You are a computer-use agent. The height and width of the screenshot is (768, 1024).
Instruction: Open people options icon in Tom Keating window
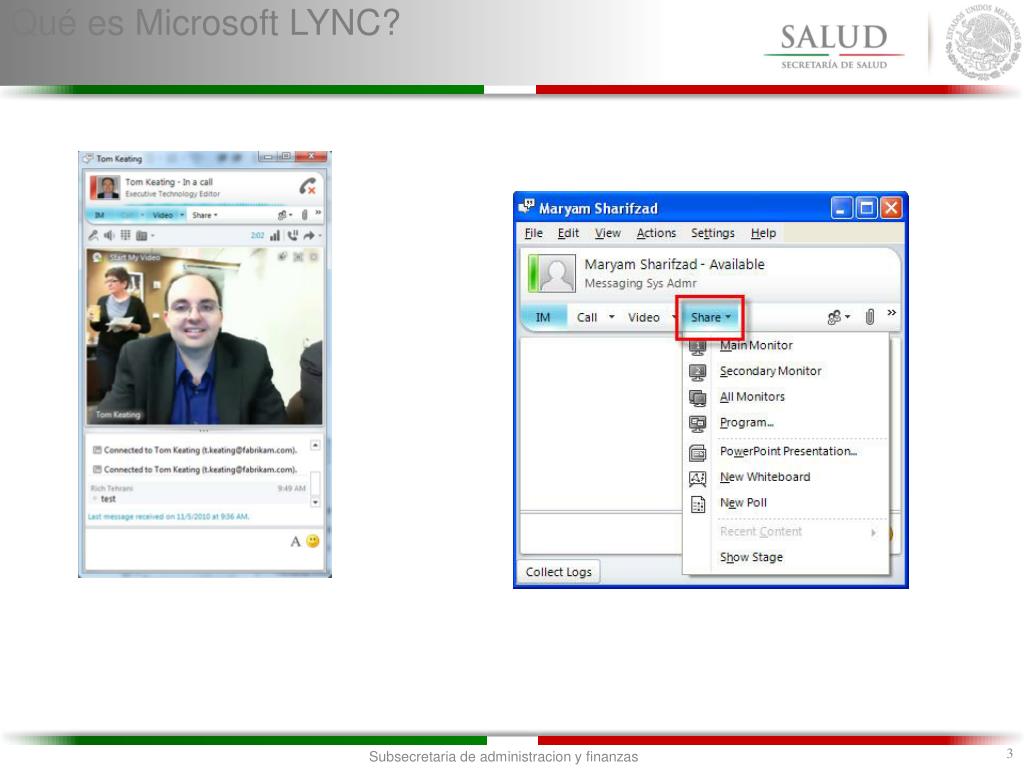[x=285, y=215]
